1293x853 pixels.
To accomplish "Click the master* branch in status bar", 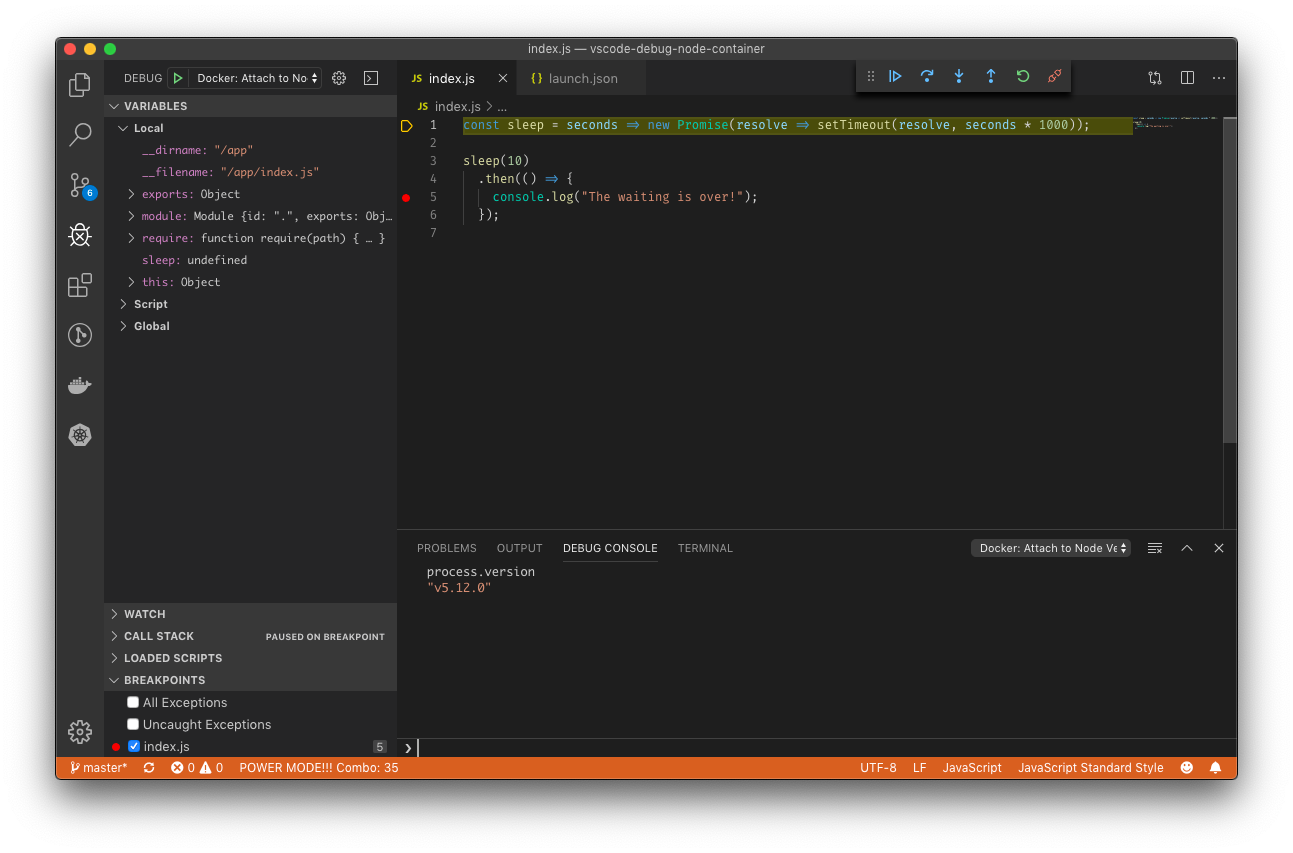I will tap(98, 768).
